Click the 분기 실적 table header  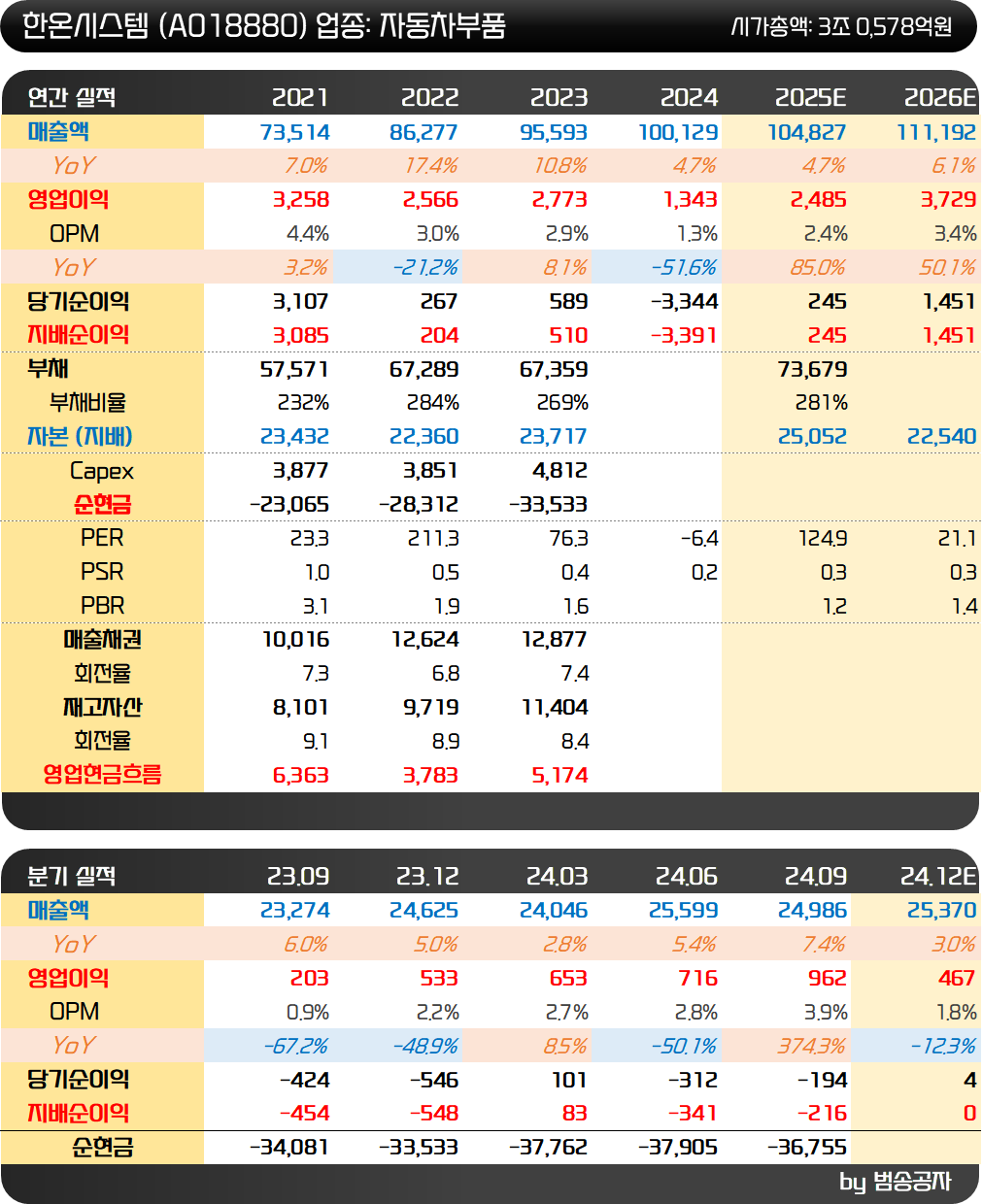(72, 876)
